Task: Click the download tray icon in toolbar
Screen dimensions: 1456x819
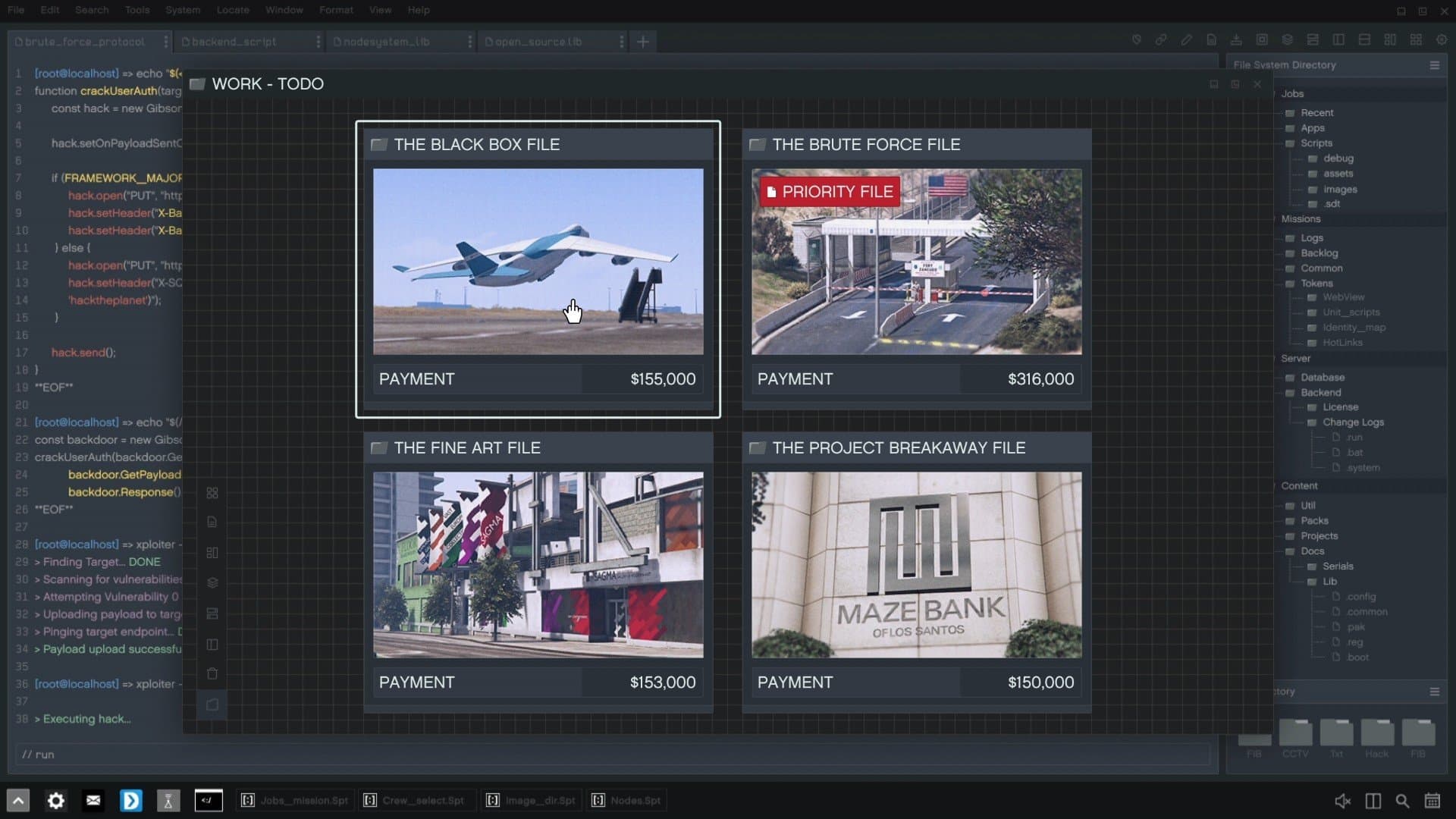Action: coord(1236,40)
